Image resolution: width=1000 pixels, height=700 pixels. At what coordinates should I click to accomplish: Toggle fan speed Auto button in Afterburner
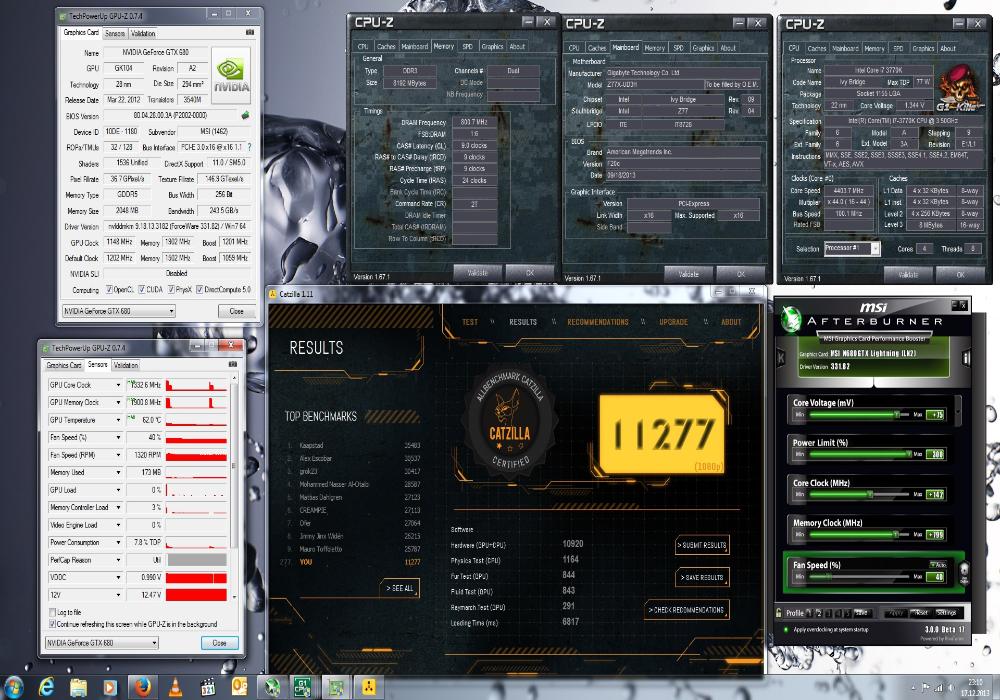pos(938,565)
